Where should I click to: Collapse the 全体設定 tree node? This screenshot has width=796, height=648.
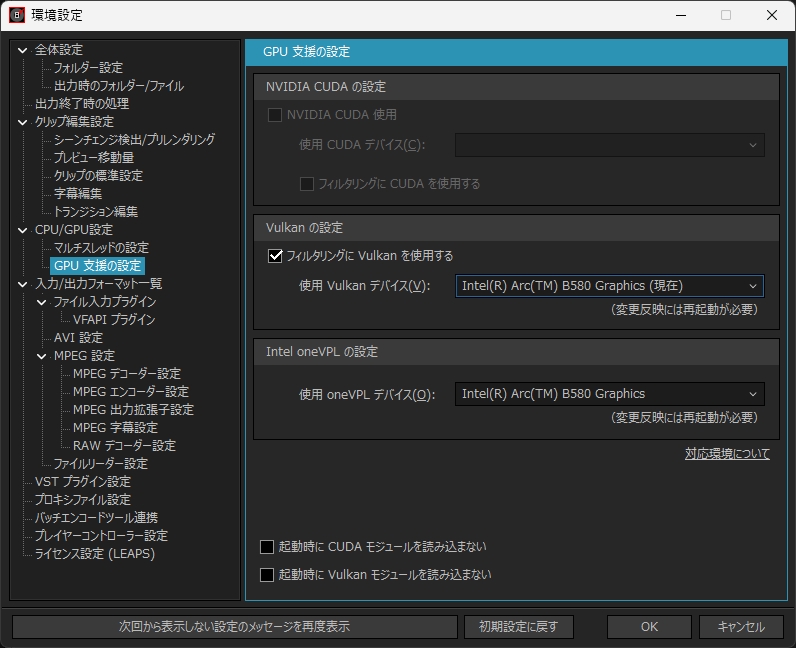(x=22, y=50)
